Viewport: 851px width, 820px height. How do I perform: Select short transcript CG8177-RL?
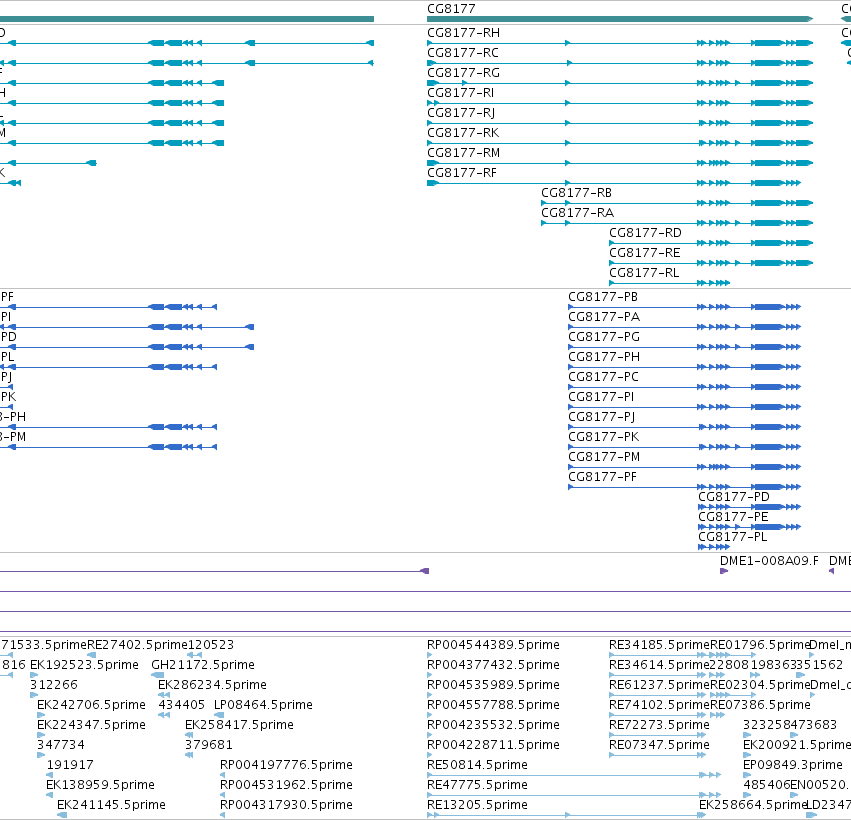(x=644, y=273)
